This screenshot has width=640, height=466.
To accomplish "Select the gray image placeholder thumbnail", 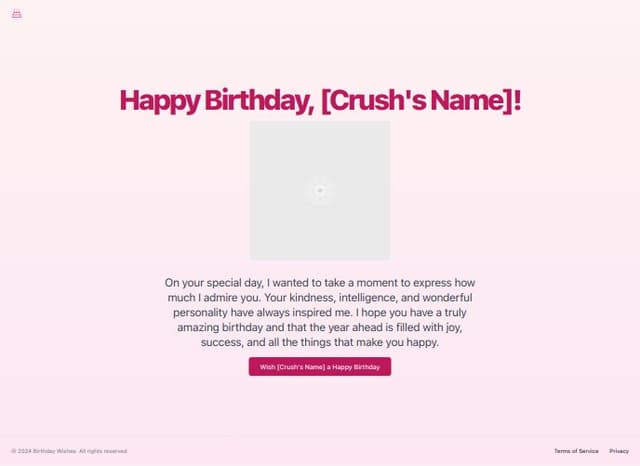I will (320, 190).
